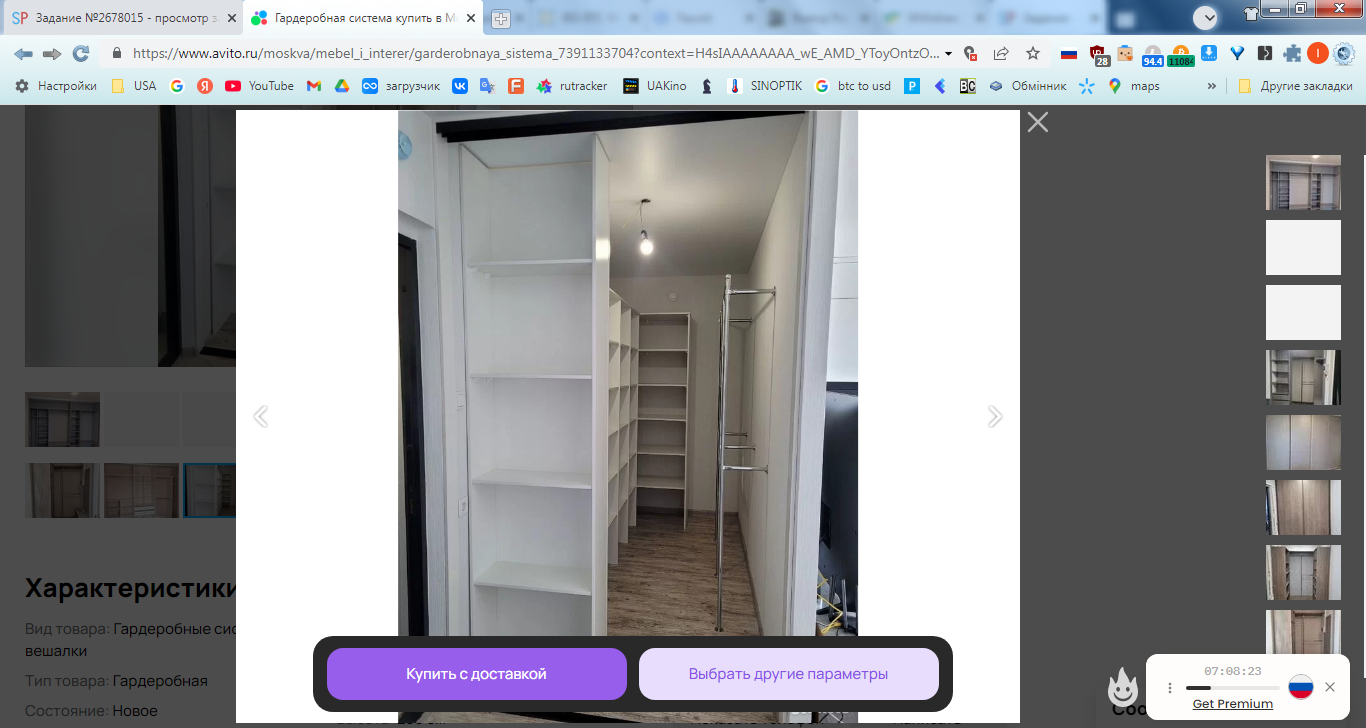The image size is (1366, 728).
Task: Click the VPN session progress bar
Action: pyautogui.click(x=1233, y=688)
